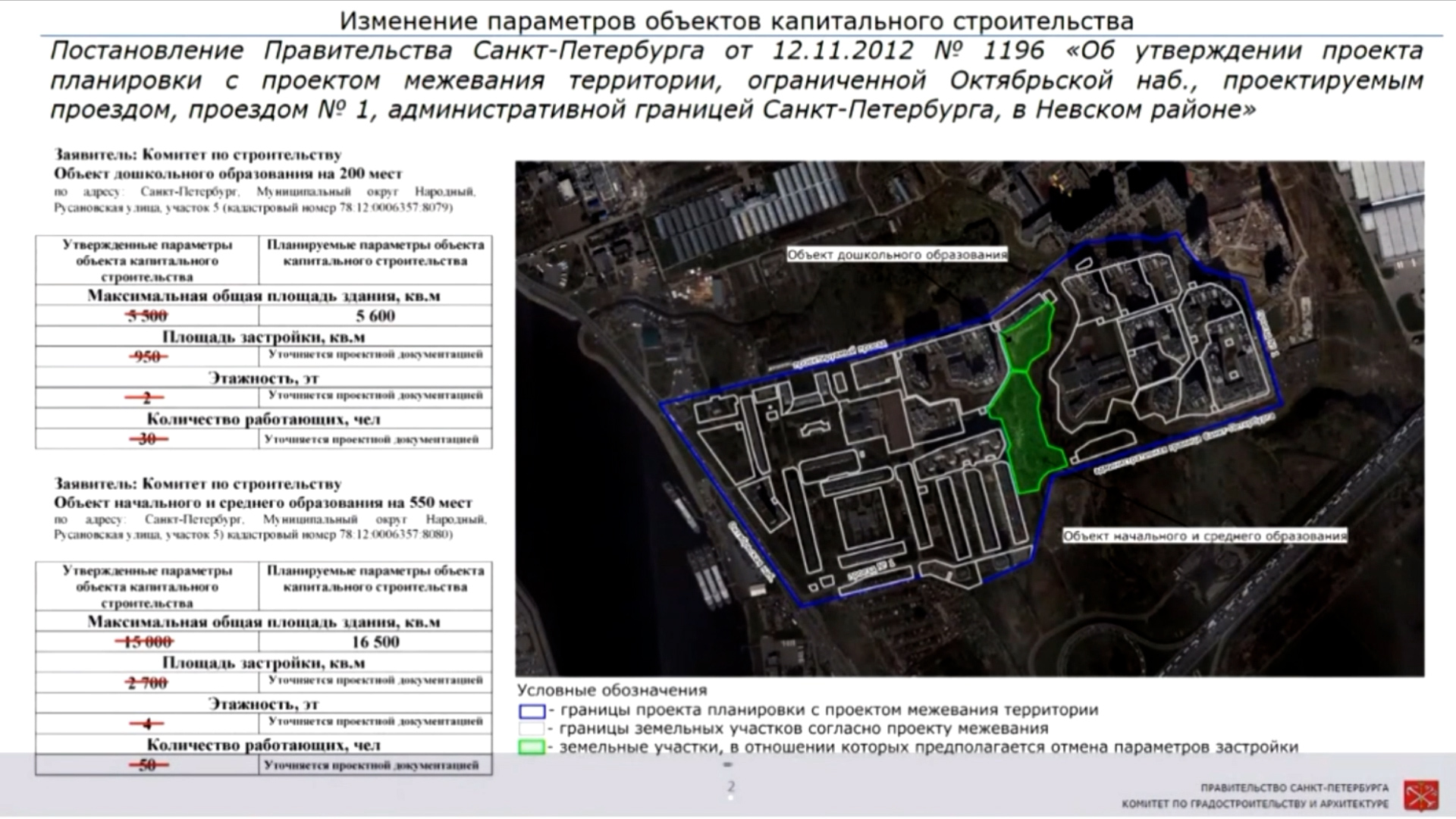Select the struck-through value 30 in first table

147,439
